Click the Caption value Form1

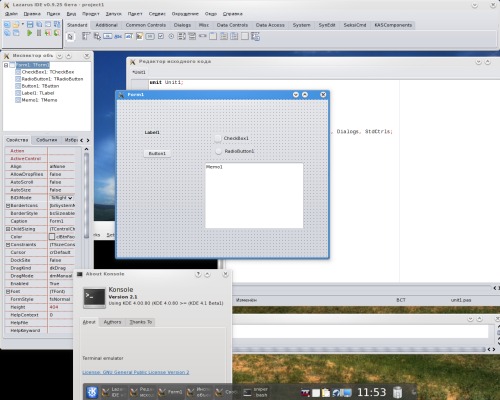point(61,221)
